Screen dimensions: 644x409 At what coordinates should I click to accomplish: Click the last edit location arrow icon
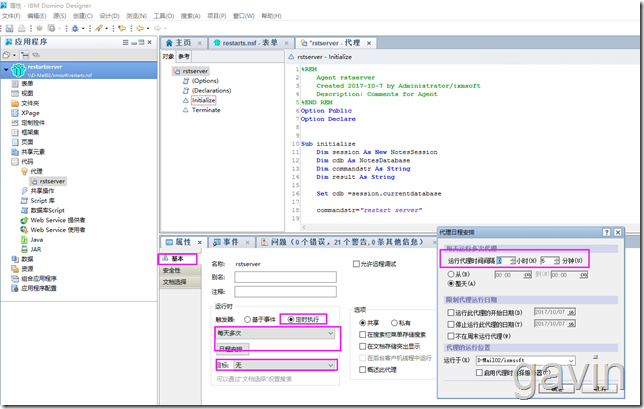(x=122, y=28)
